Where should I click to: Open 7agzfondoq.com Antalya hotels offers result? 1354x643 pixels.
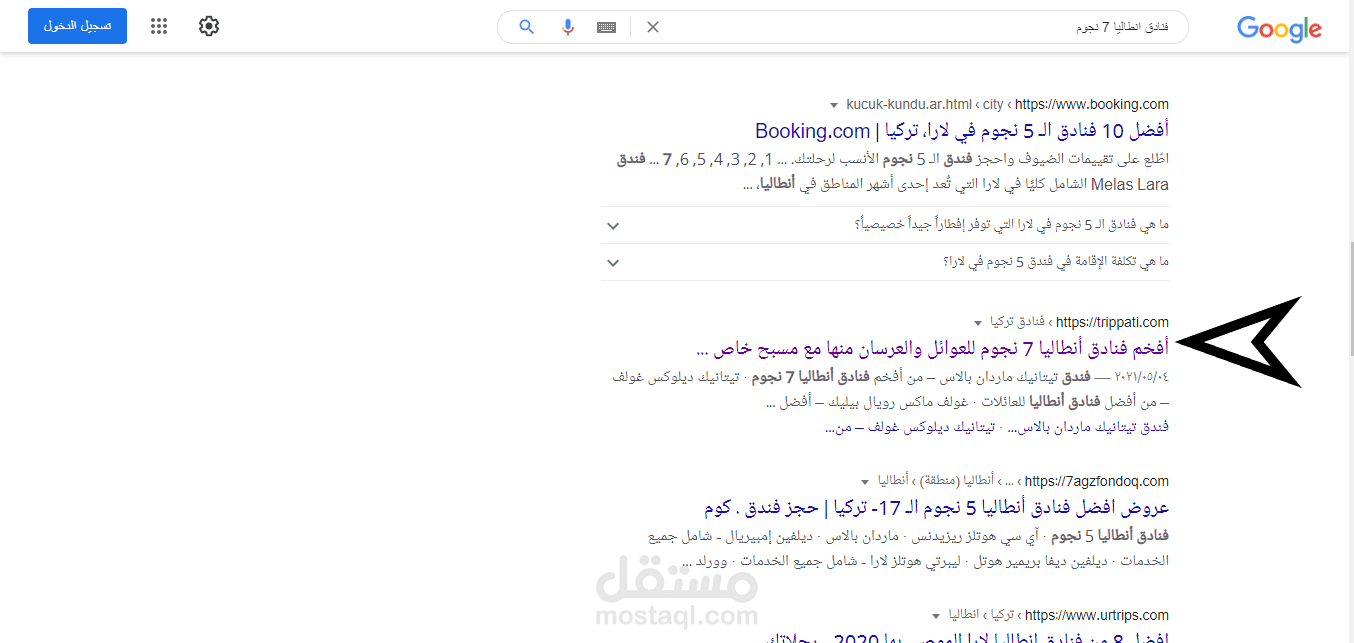pos(936,507)
